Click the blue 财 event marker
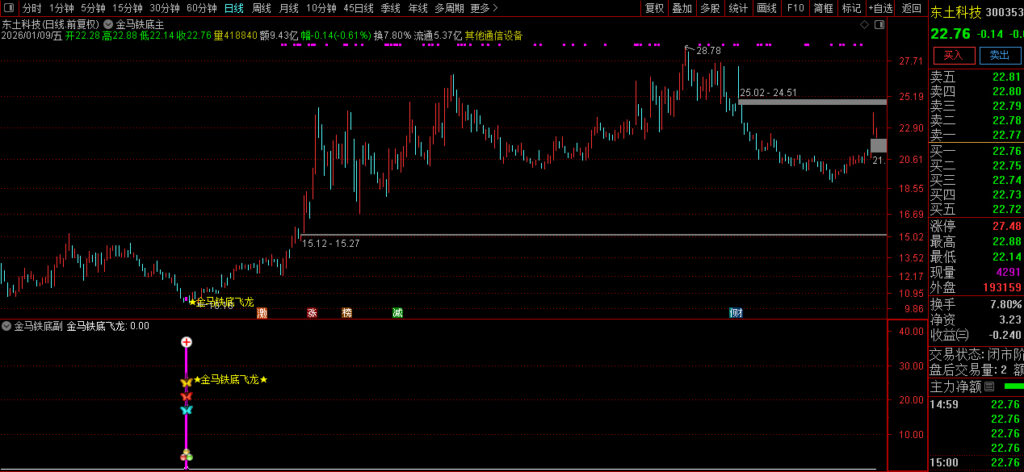The width and height of the screenshot is (1024, 472). (736, 313)
